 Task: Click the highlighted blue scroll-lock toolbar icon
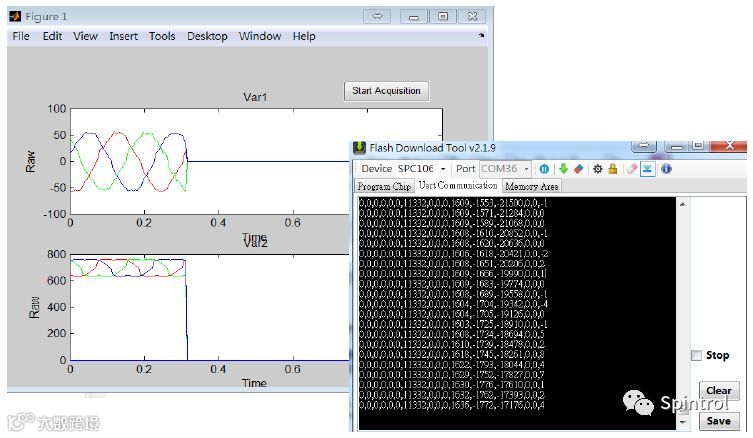[648, 169]
